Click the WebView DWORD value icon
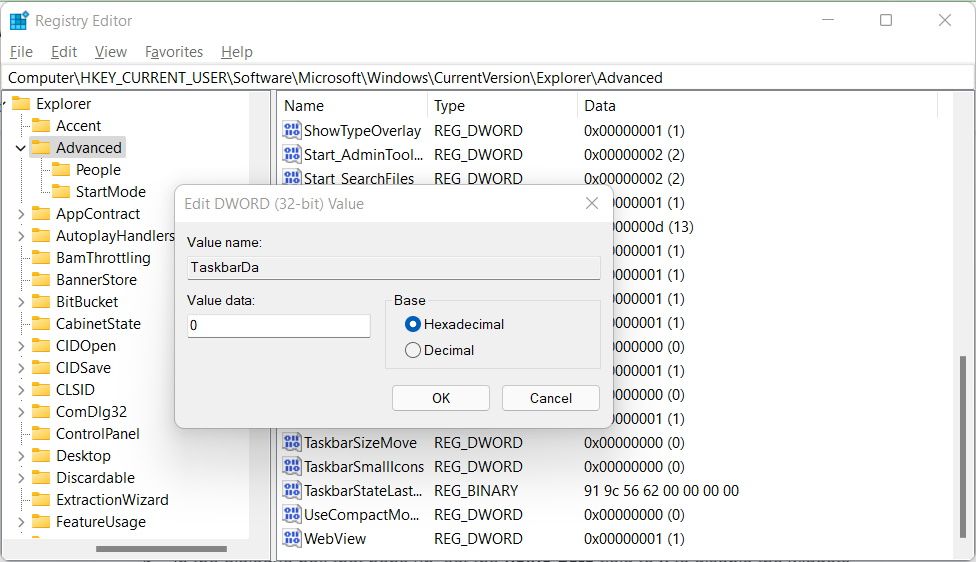The height and width of the screenshot is (562, 976). point(292,539)
